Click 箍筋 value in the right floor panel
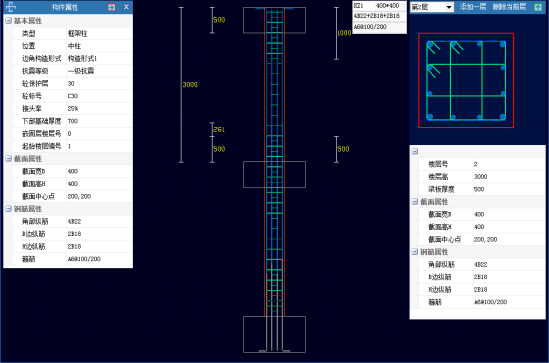The image size is (549, 363). [x=490, y=302]
